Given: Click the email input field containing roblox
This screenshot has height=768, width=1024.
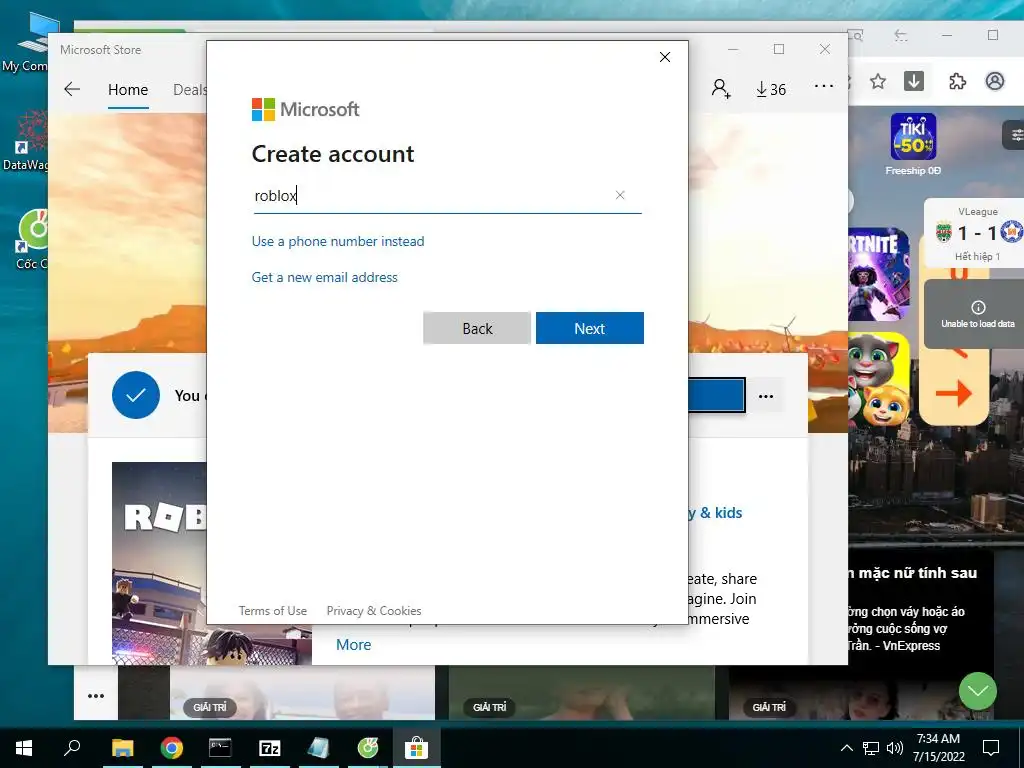Looking at the screenshot, I should [447, 196].
